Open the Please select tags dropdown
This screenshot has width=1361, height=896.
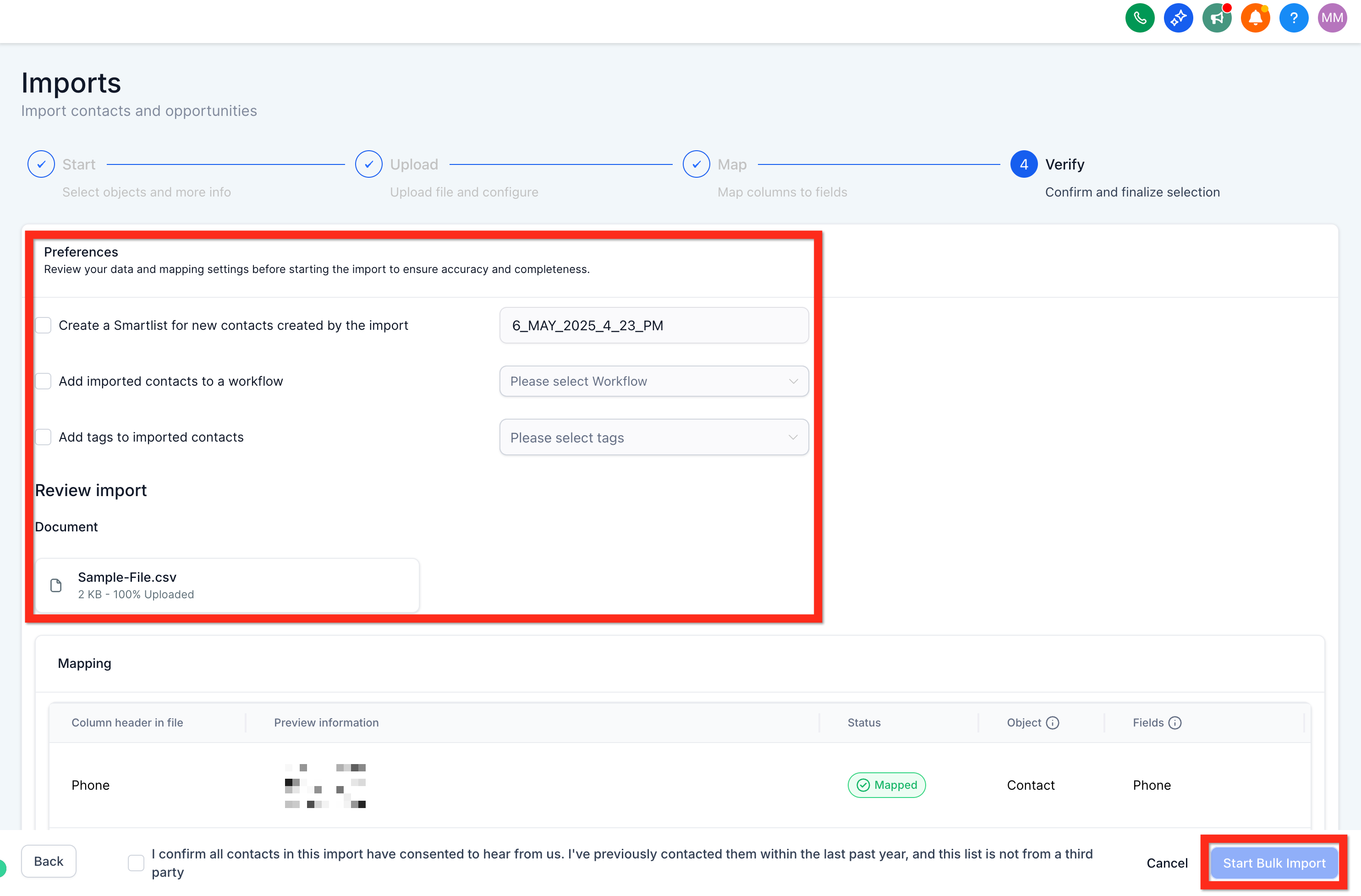tap(653, 437)
